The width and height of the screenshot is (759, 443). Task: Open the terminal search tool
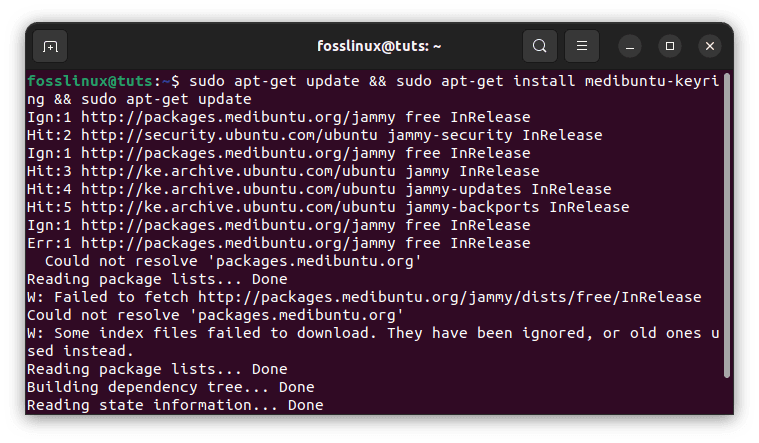(540, 46)
